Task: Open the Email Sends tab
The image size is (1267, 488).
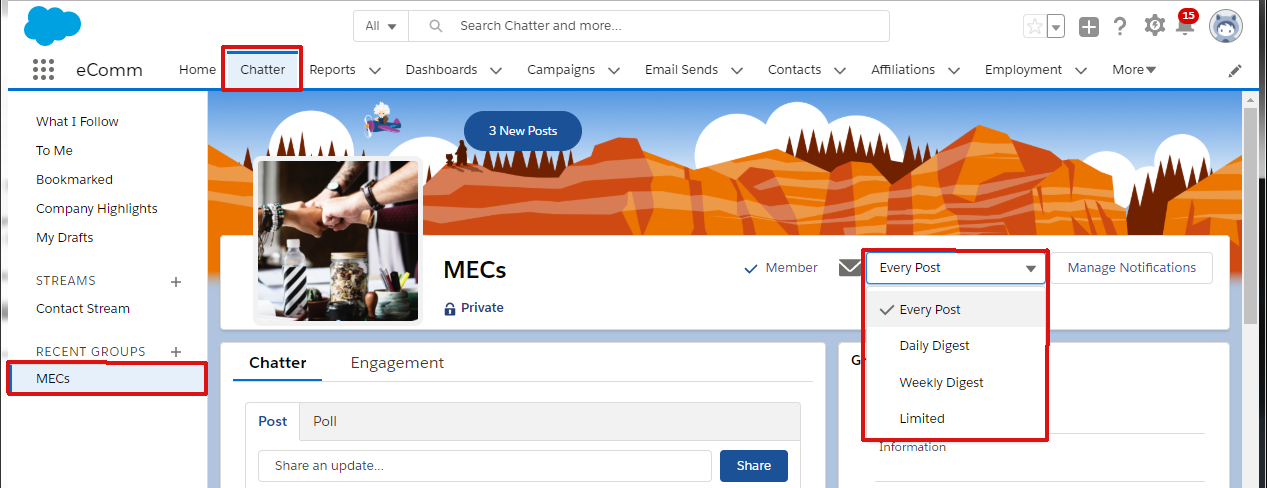Action: click(681, 70)
